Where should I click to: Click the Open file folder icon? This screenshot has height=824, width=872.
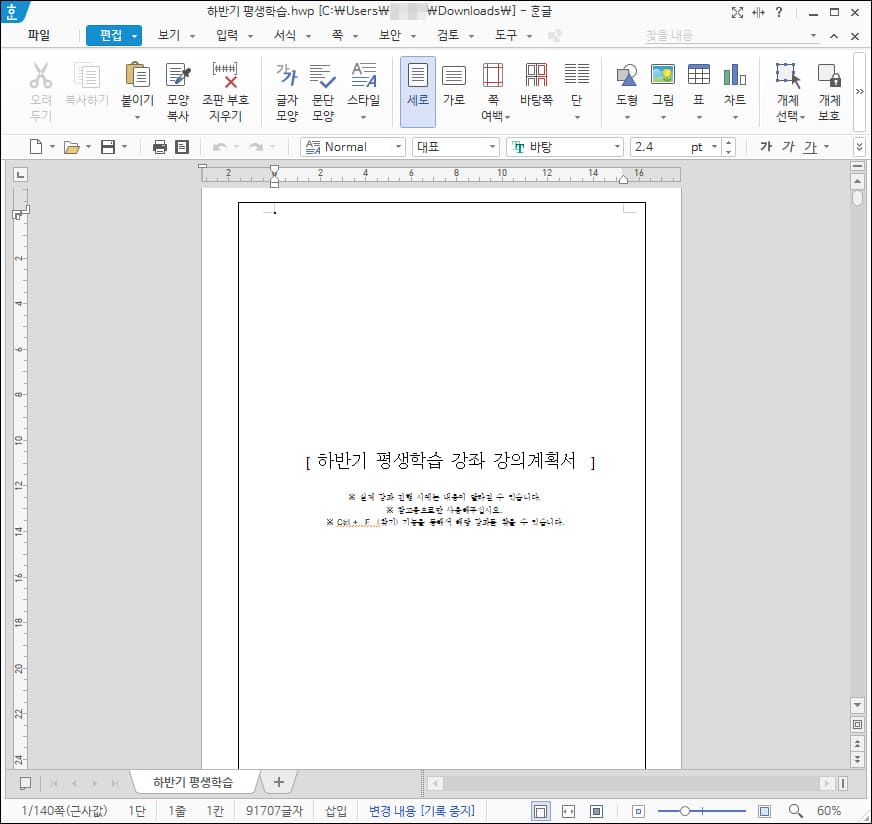click(x=71, y=147)
